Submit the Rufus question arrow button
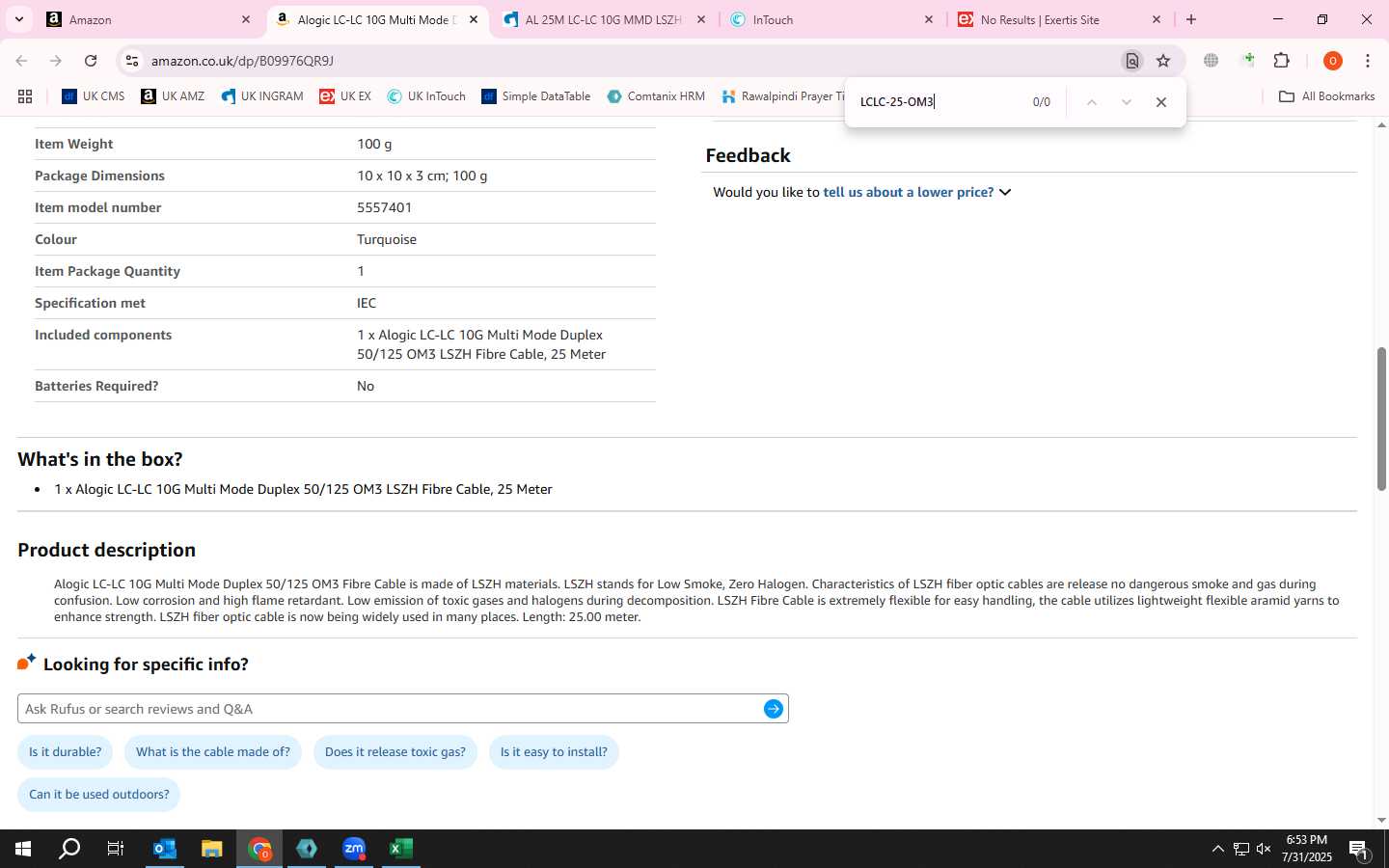 pos(773,709)
